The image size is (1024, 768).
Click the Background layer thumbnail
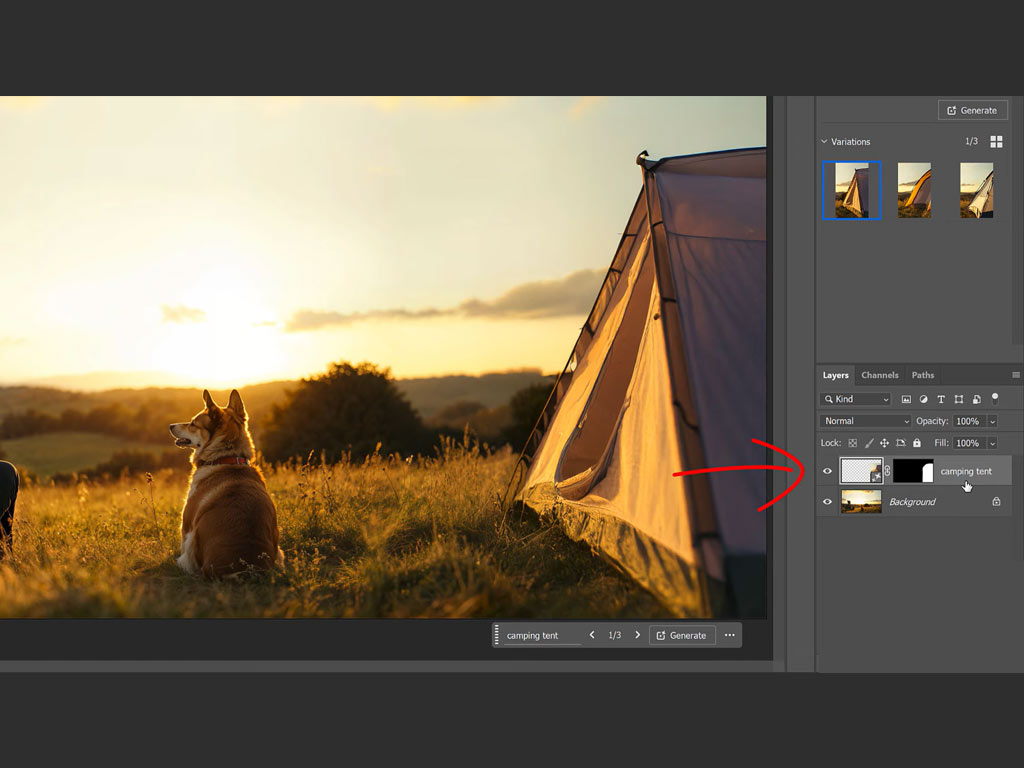click(861, 502)
